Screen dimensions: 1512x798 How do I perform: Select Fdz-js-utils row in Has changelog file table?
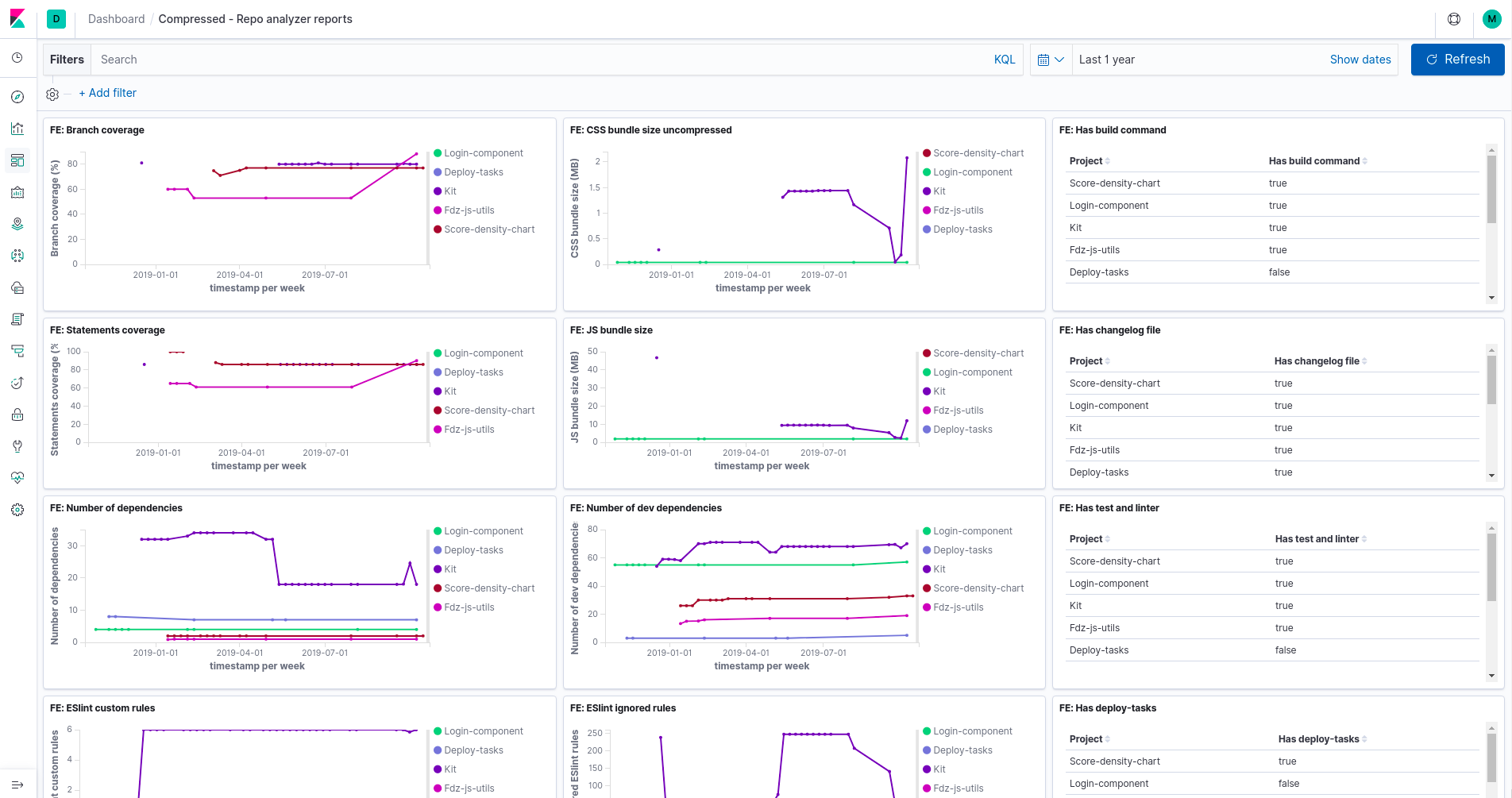[1274, 450]
